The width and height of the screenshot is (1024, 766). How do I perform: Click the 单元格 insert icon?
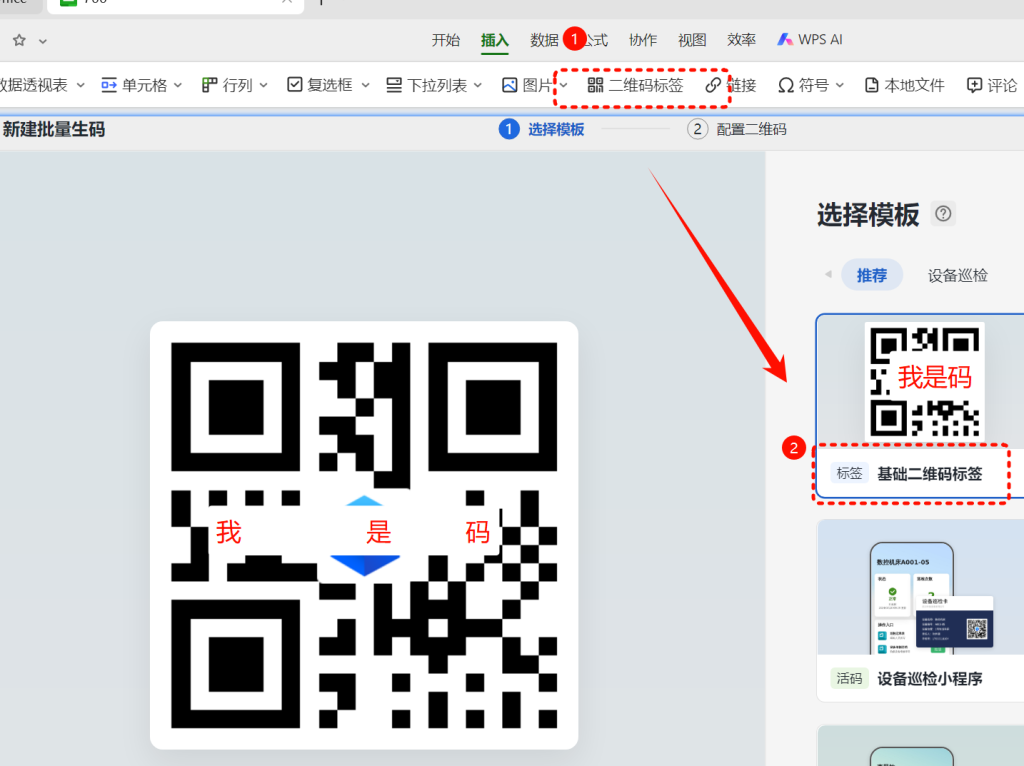109,85
